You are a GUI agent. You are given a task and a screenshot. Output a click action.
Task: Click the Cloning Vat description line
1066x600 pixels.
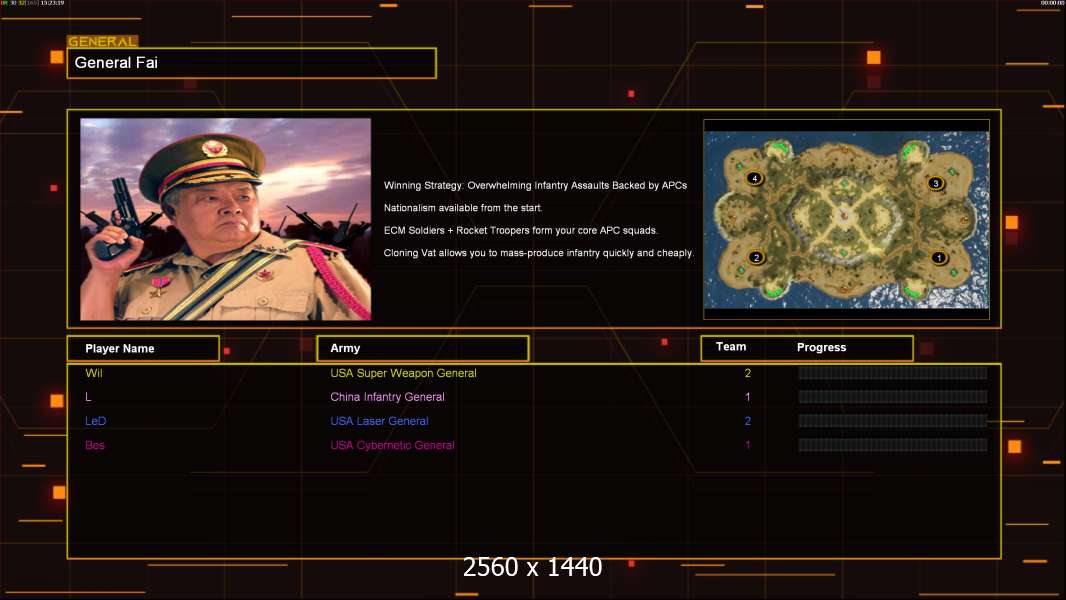(538, 253)
